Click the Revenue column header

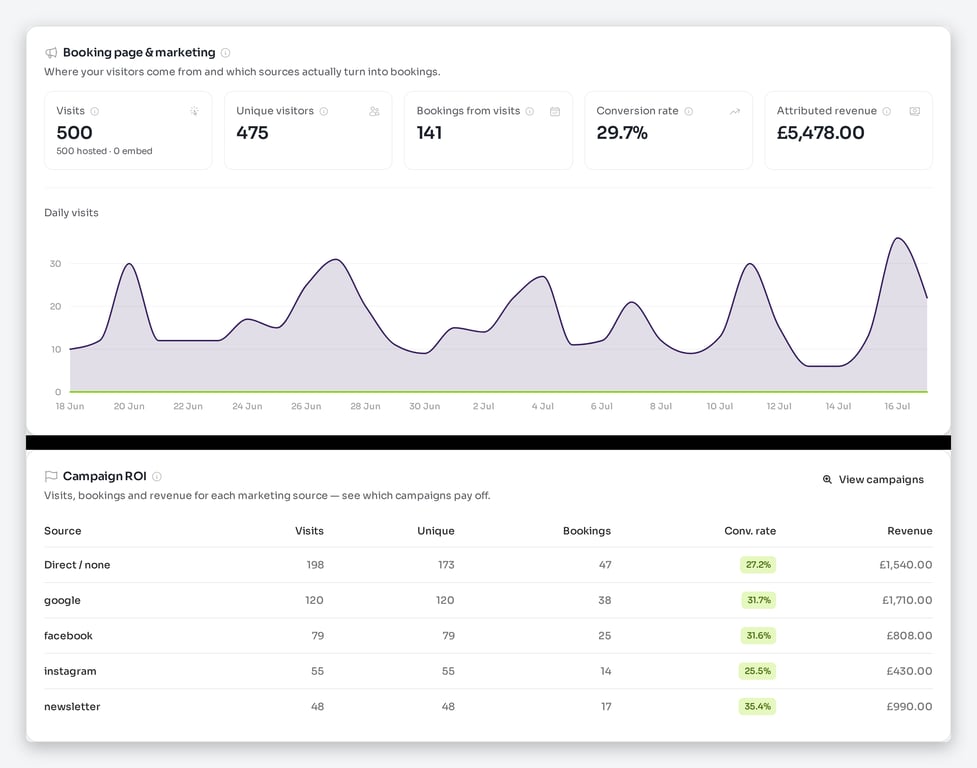tap(910, 531)
